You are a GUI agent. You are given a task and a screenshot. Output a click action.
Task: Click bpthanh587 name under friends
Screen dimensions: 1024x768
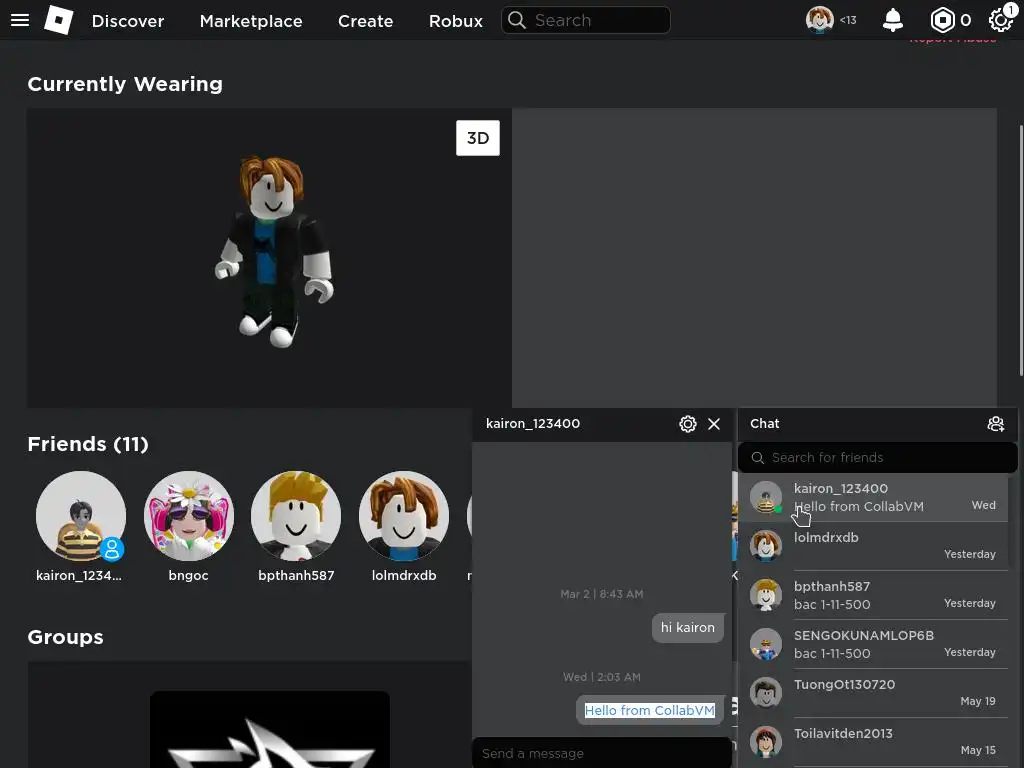tap(296, 575)
